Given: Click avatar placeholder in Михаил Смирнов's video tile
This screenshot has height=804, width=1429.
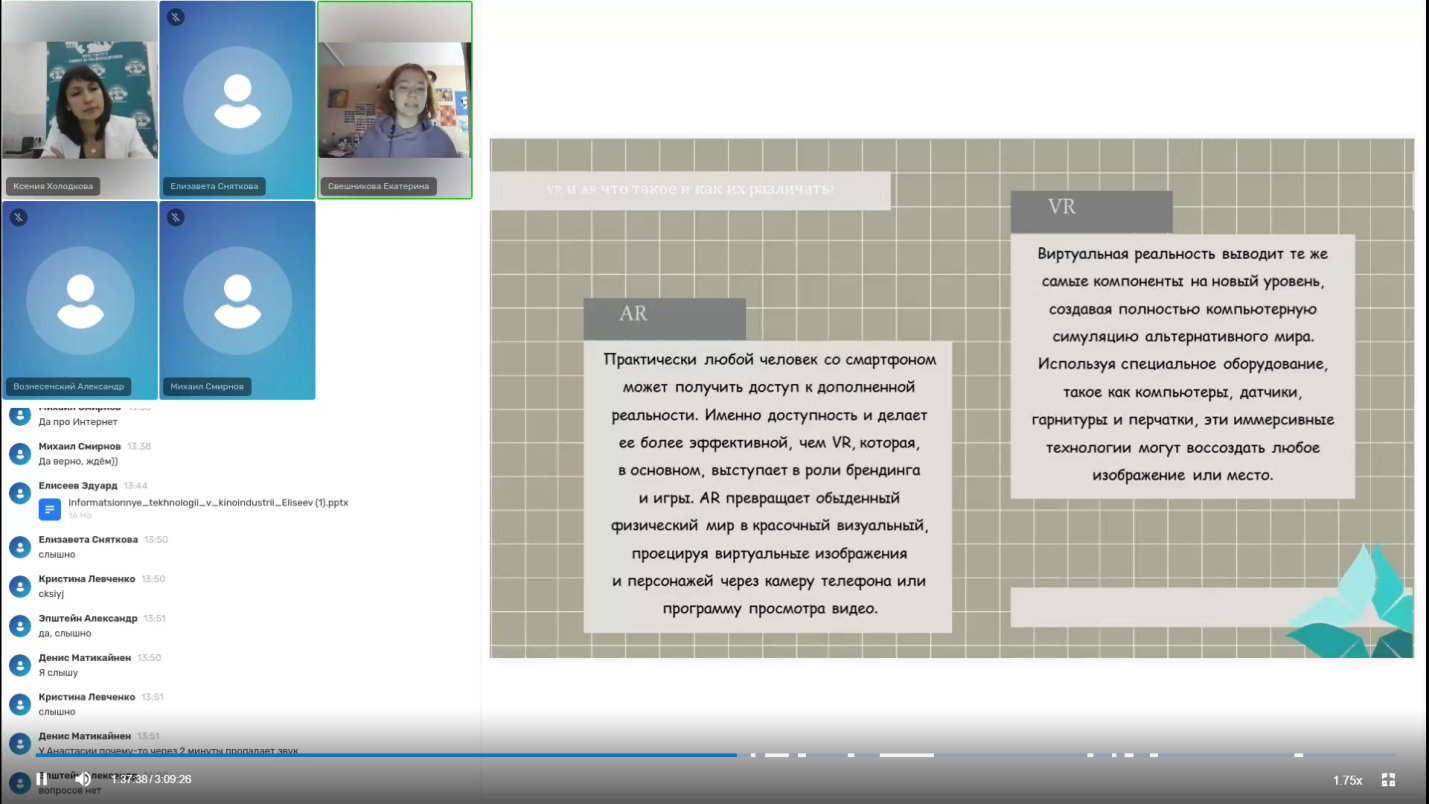Looking at the screenshot, I should pos(237,300).
